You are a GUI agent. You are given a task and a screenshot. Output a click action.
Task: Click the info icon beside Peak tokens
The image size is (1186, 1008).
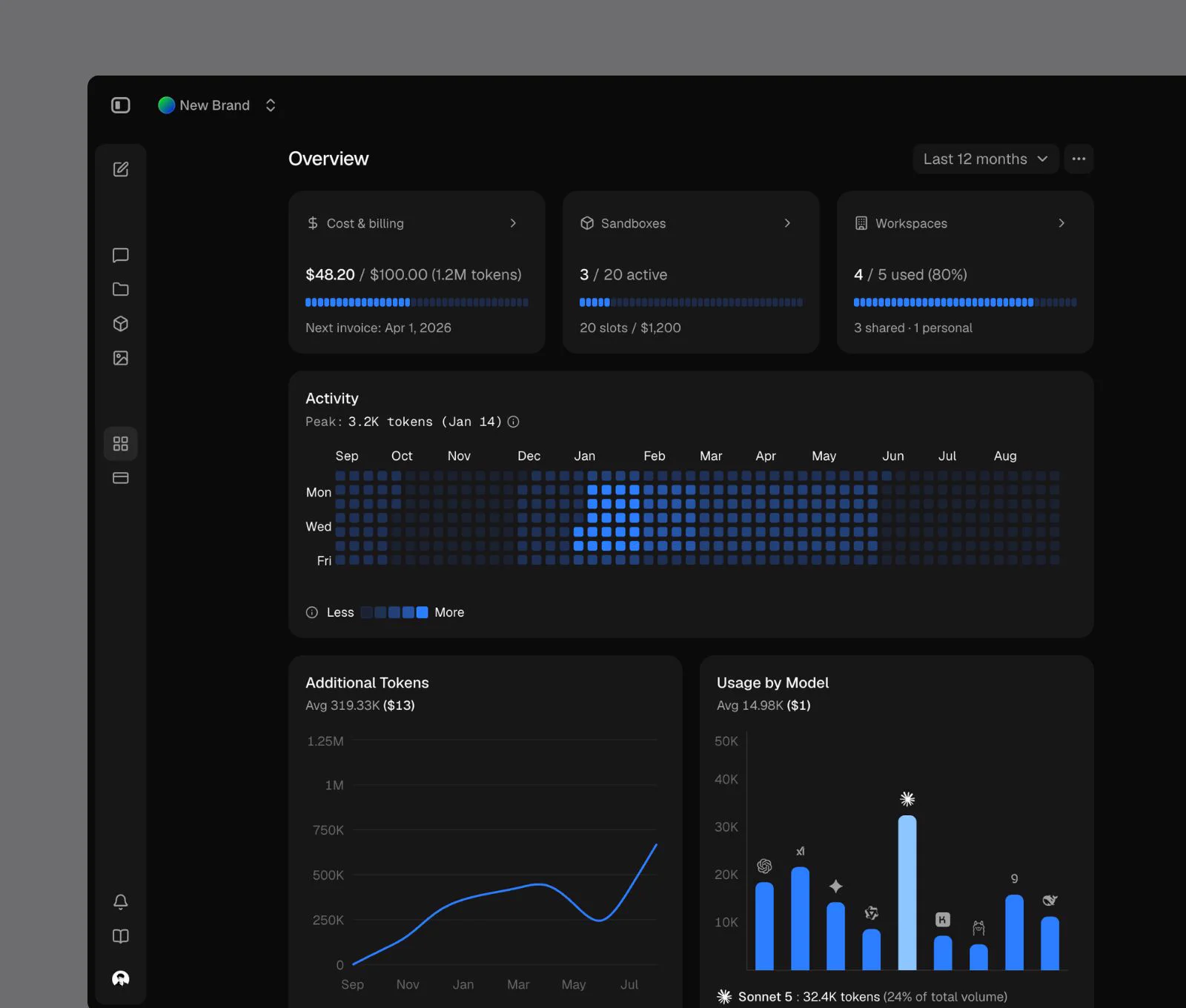coord(513,422)
